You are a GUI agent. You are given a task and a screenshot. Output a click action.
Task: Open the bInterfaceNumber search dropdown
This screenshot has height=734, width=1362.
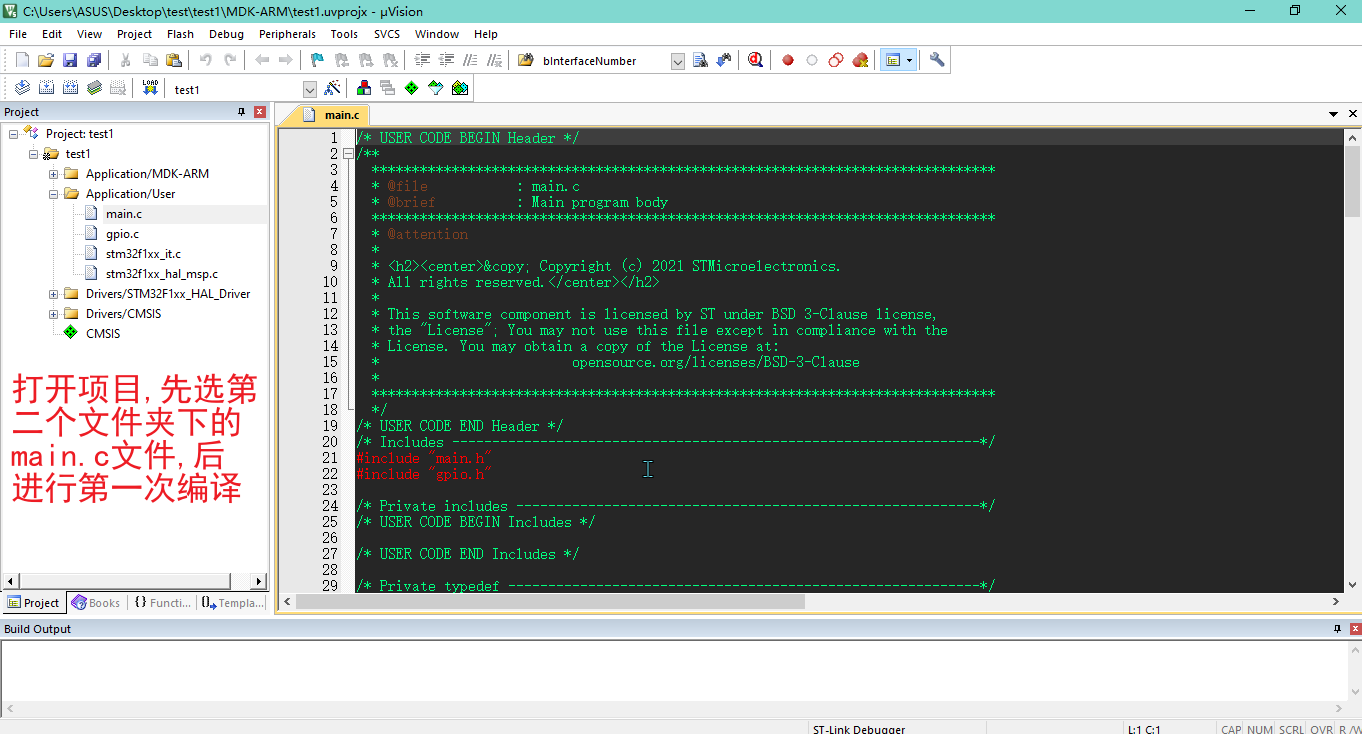[x=678, y=61]
